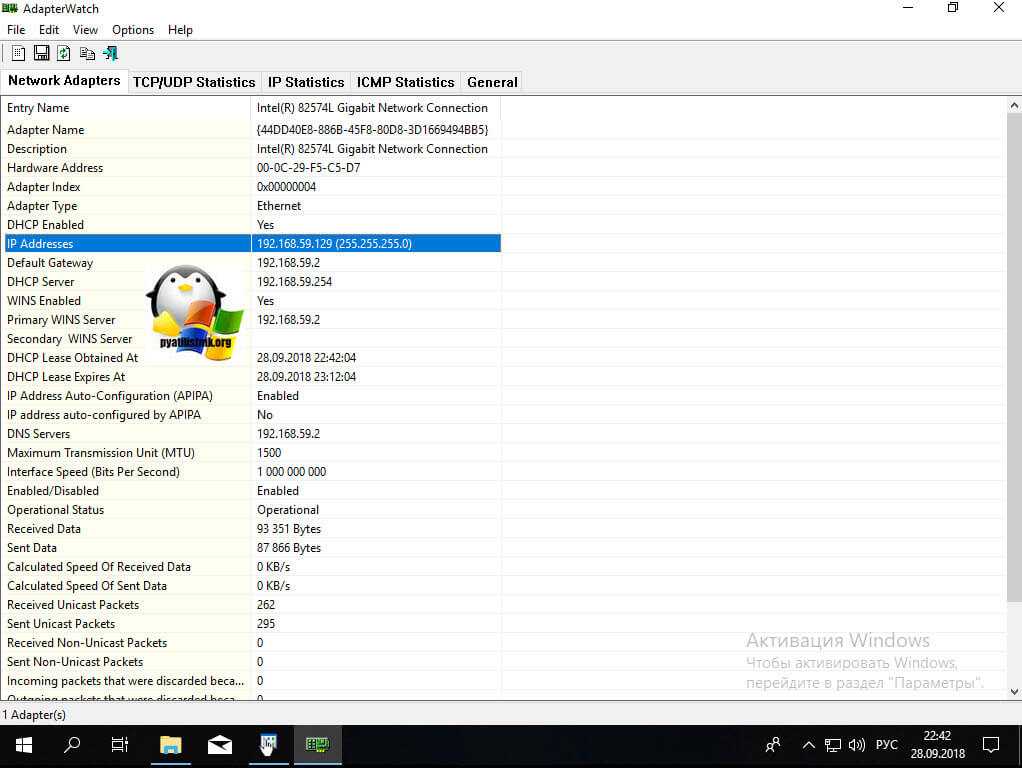Open the Action Center notification icon
Image resolution: width=1022 pixels, height=768 pixels.
pyautogui.click(x=990, y=745)
